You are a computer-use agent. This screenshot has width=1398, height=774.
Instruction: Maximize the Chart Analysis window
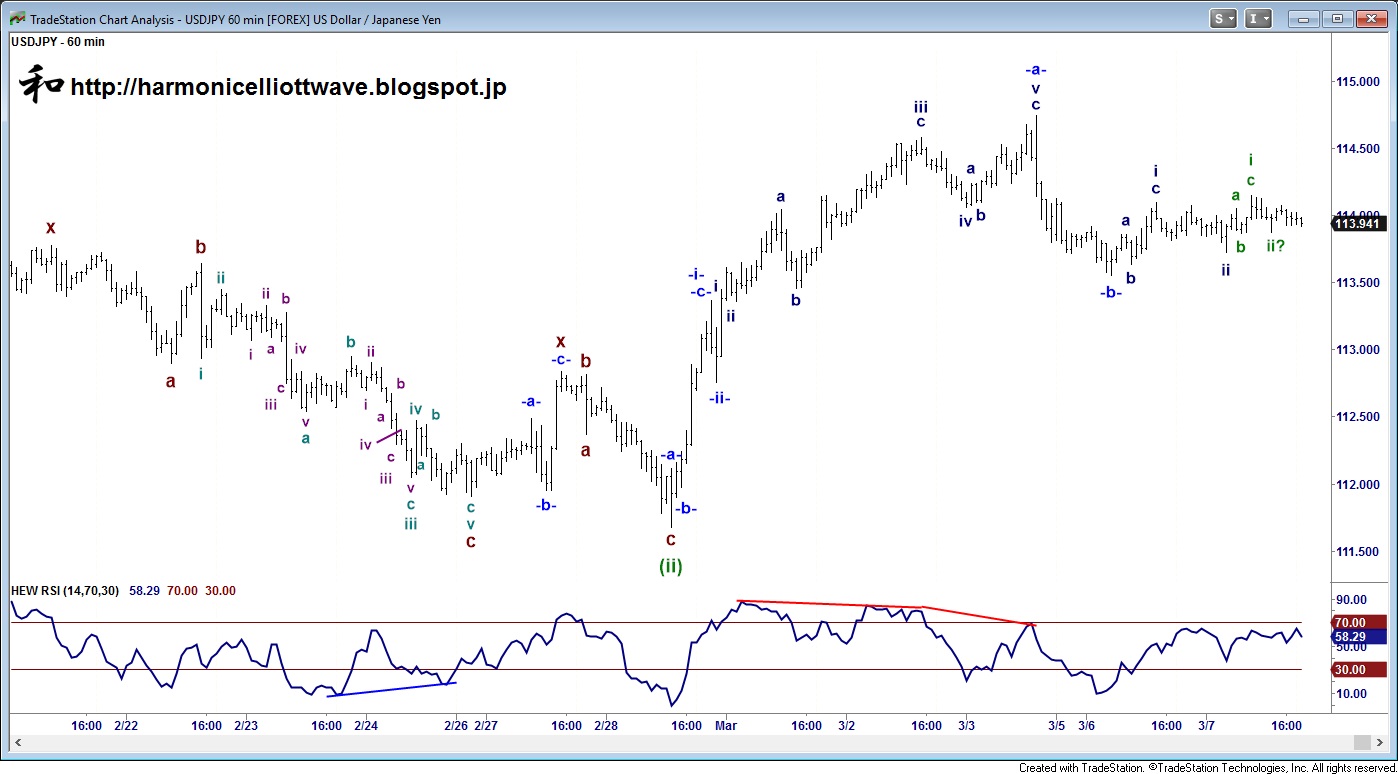1337,18
